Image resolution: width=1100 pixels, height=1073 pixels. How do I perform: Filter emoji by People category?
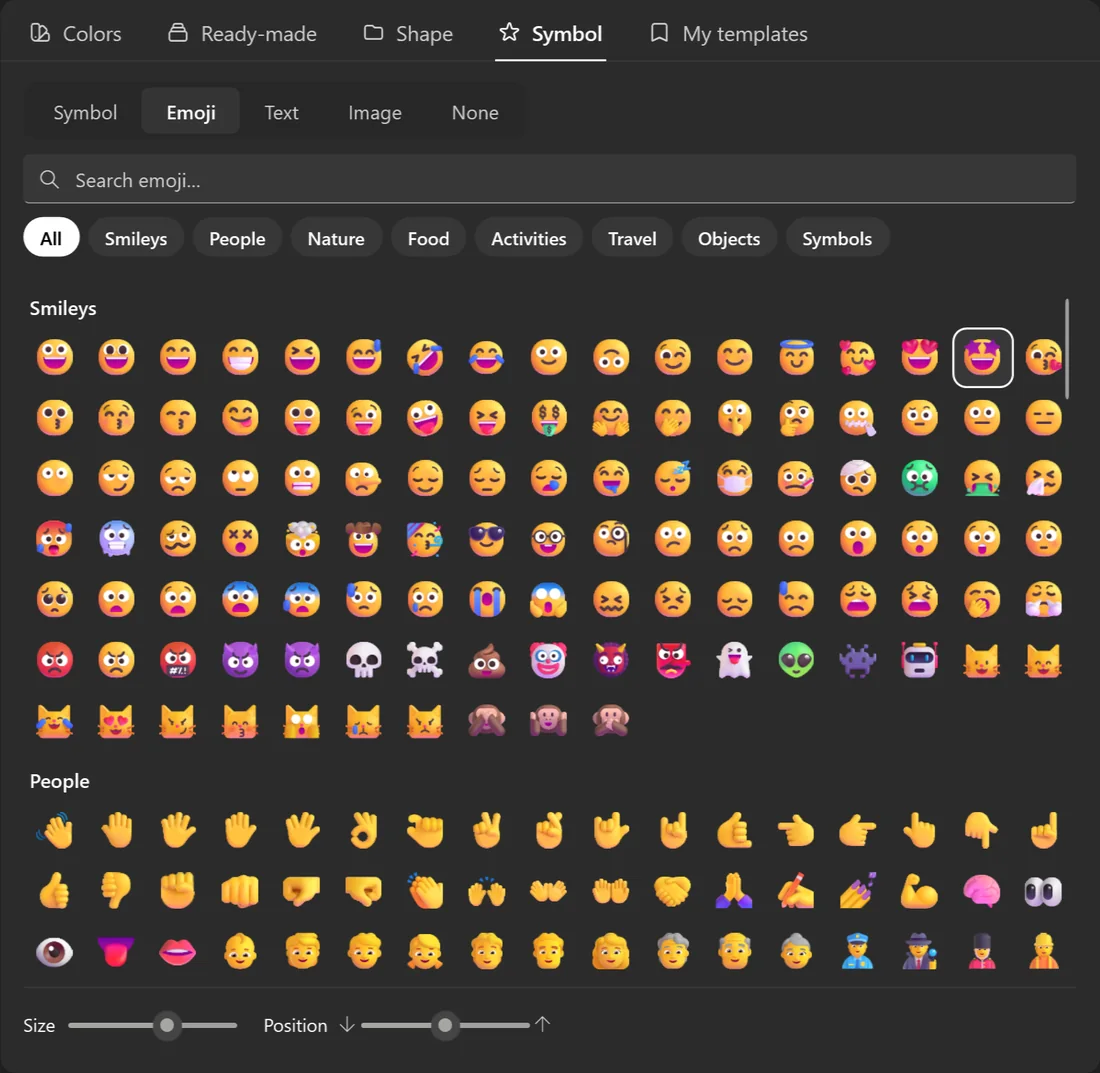tap(237, 238)
